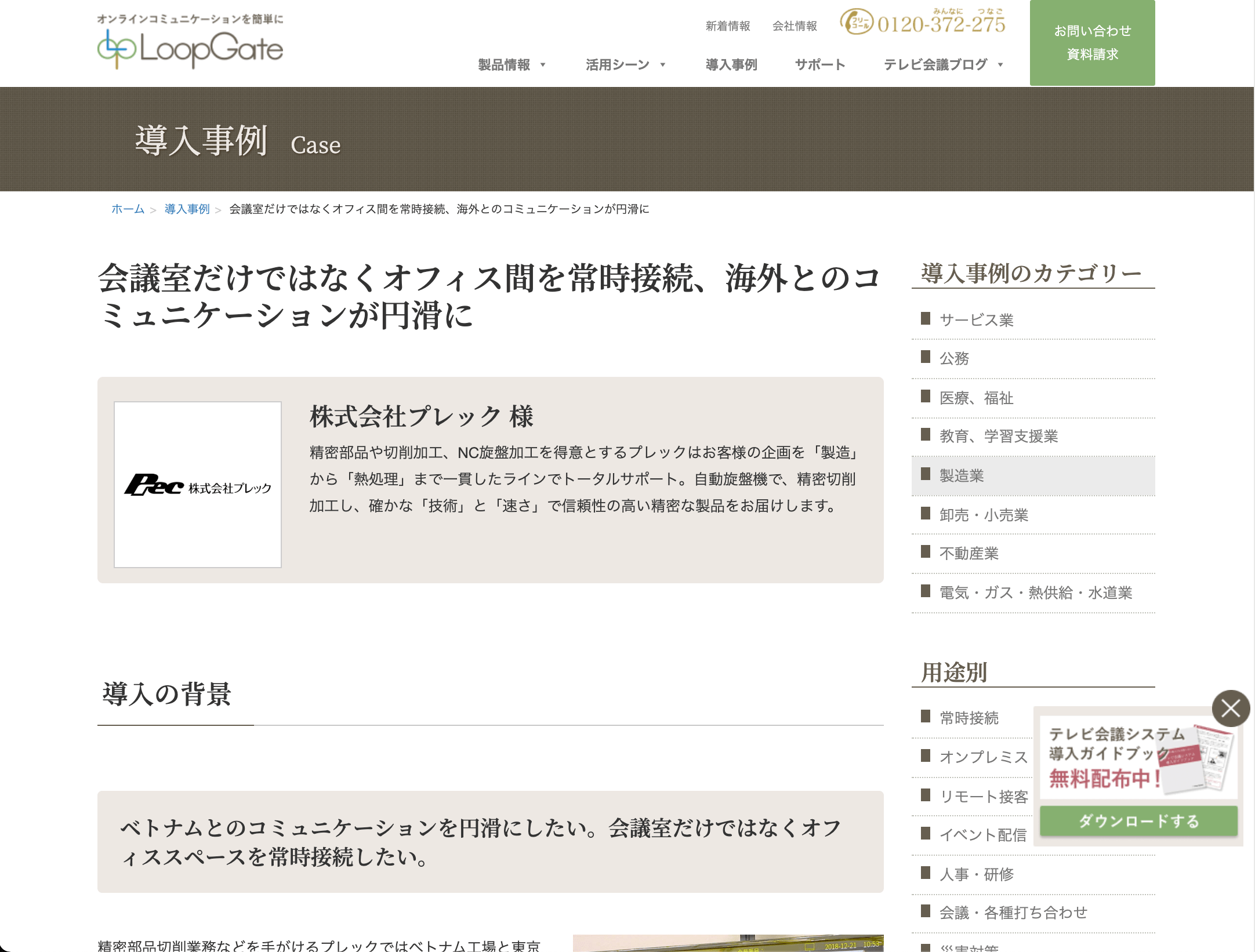Click the free-call phone icon
Image resolution: width=1255 pixels, height=952 pixels.
tap(857, 22)
